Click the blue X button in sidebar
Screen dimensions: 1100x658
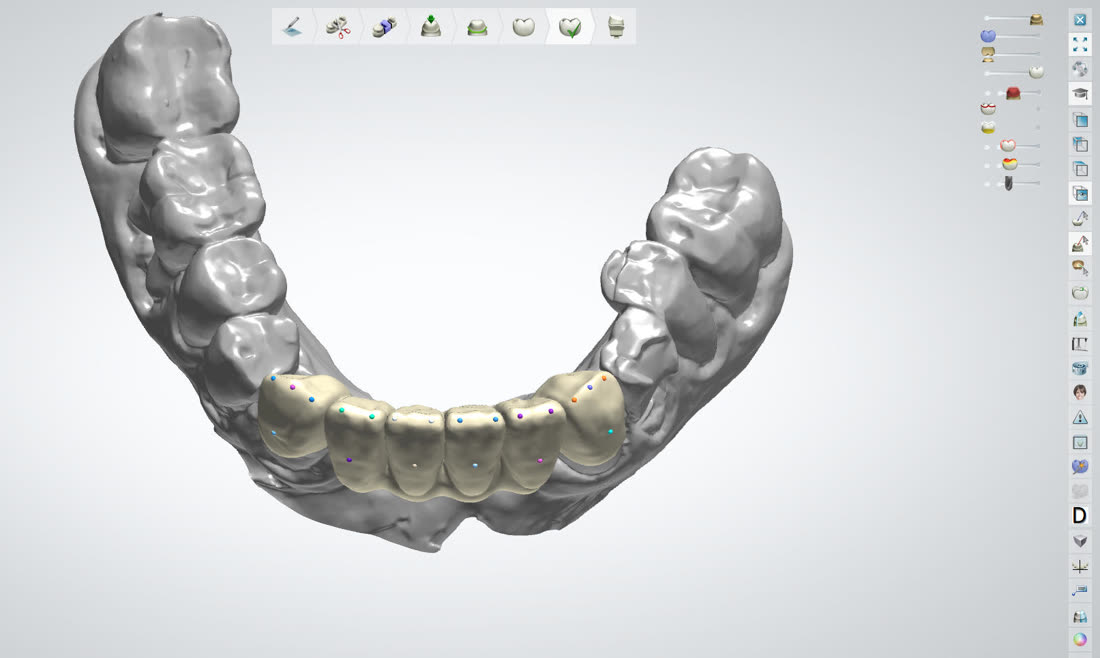[x=1080, y=20]
